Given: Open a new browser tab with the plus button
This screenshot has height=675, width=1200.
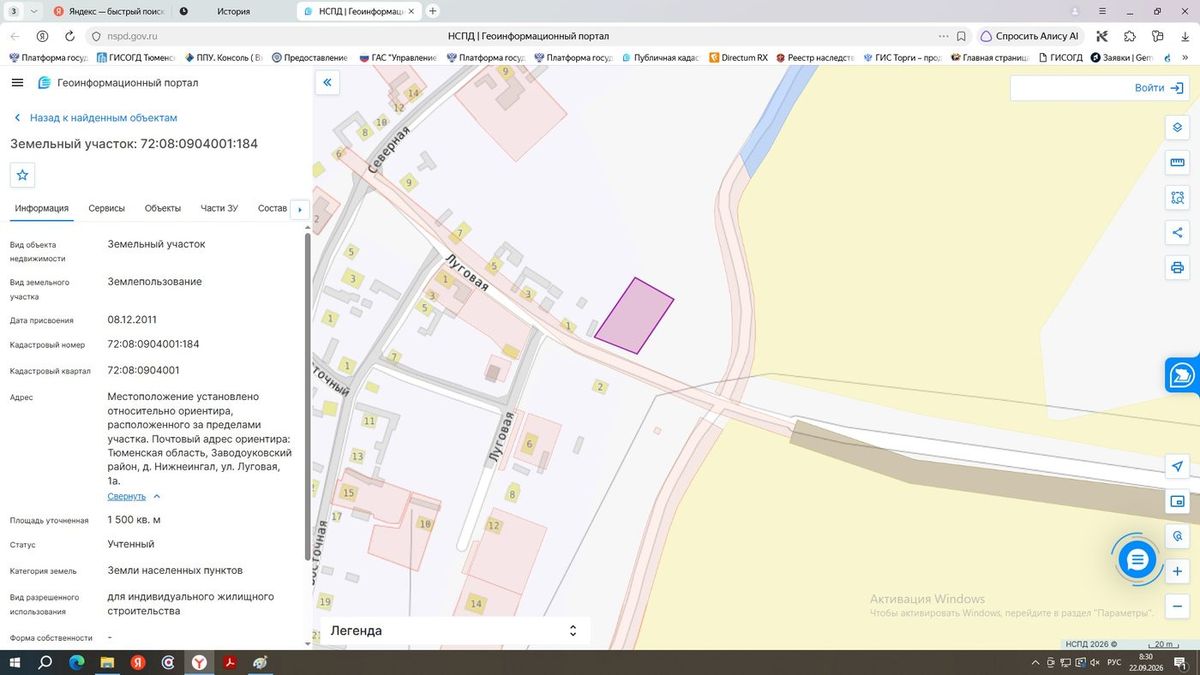Looking at the screenshot, I should [433, 11].
